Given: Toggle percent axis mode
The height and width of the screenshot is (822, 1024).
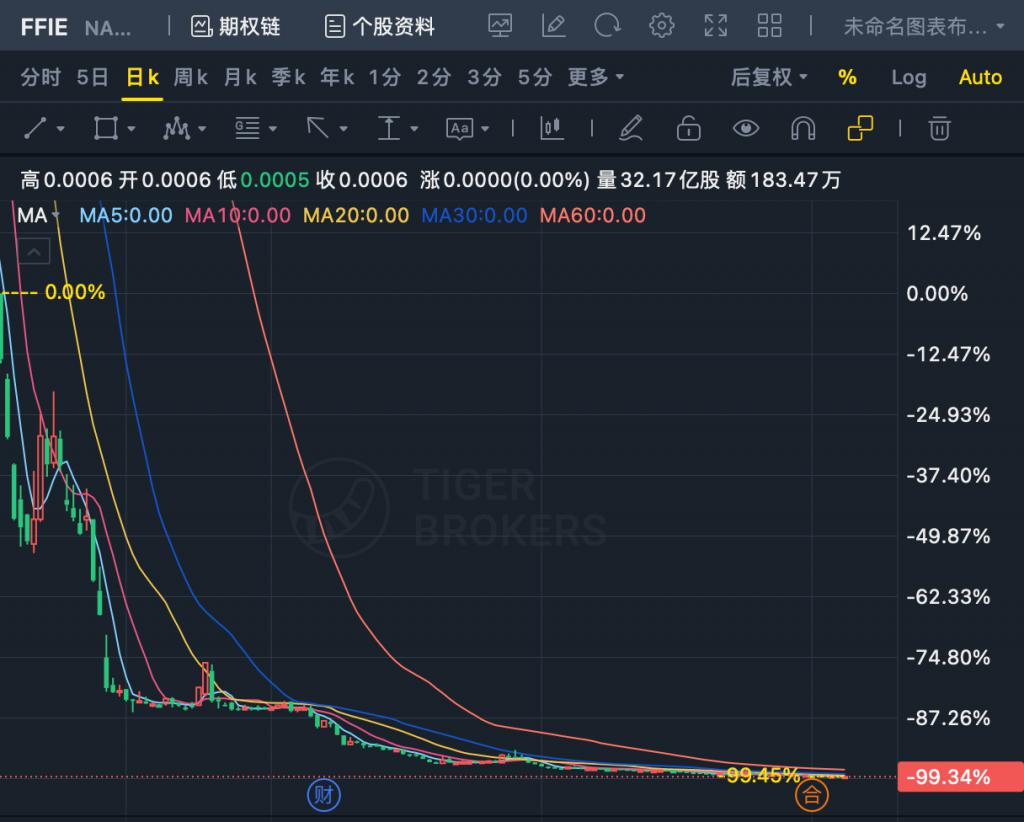Looking at the screenshot, I should (847, 77).
